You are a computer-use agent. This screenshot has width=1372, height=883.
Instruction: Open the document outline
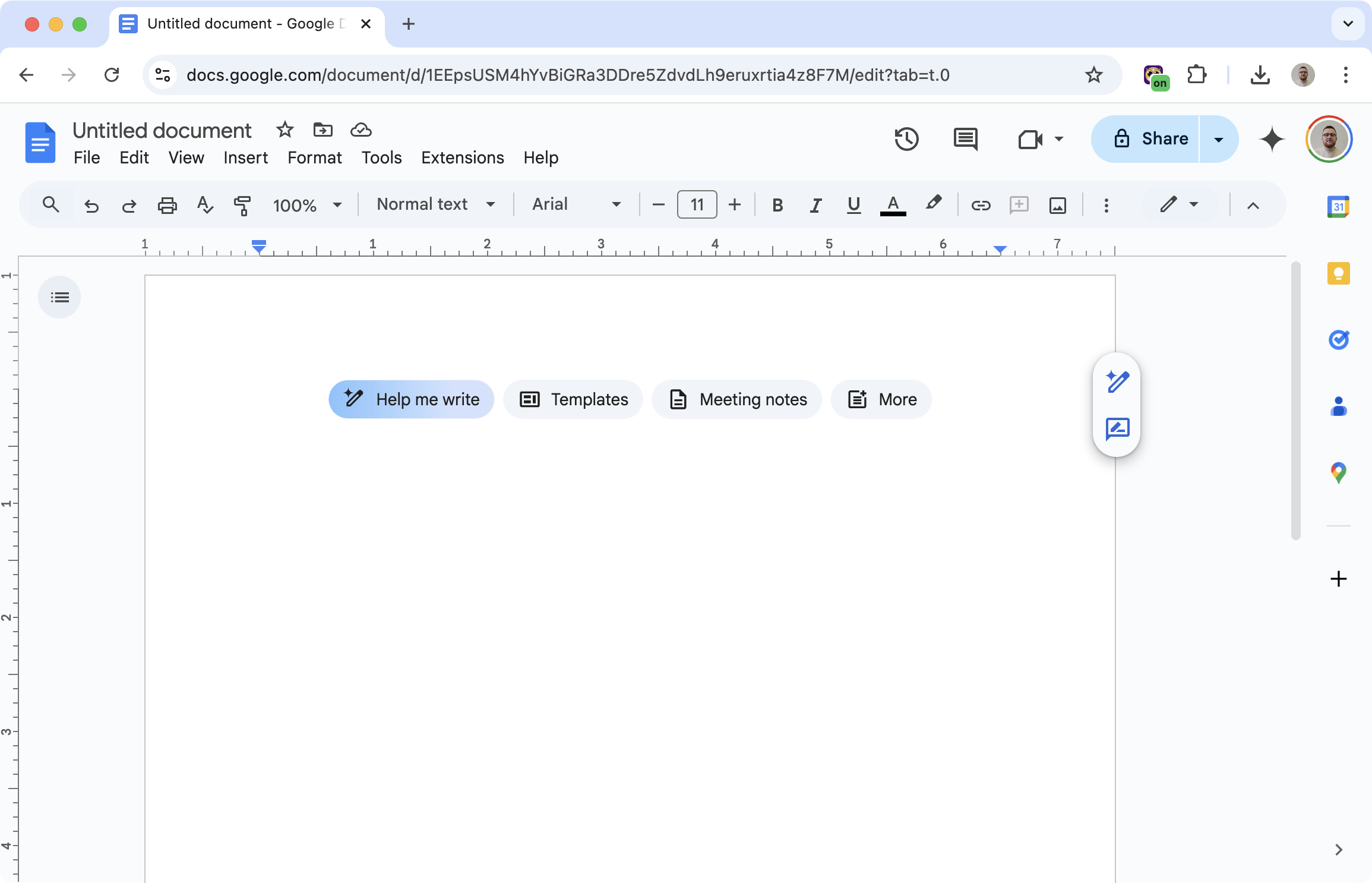tap(59, 297)
